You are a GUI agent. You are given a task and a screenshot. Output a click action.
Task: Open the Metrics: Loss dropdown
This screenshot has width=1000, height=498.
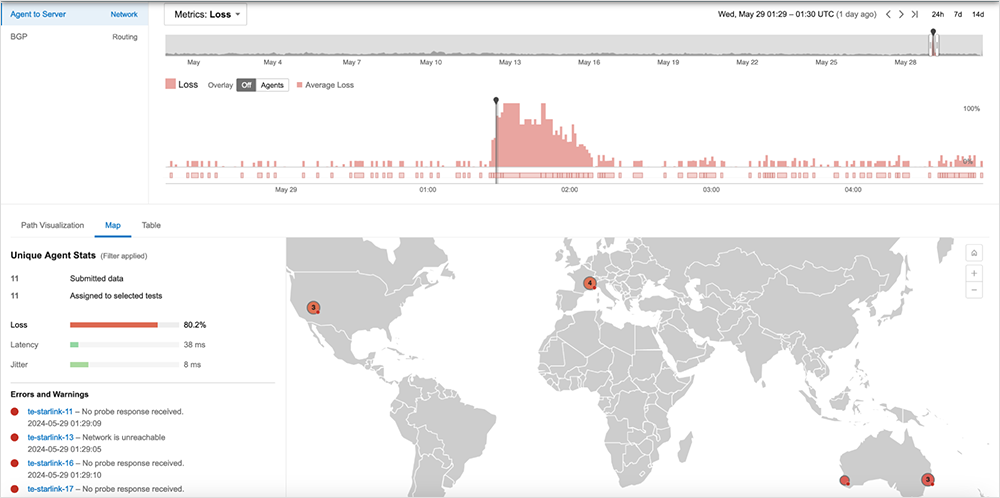(x=205, y=14)
